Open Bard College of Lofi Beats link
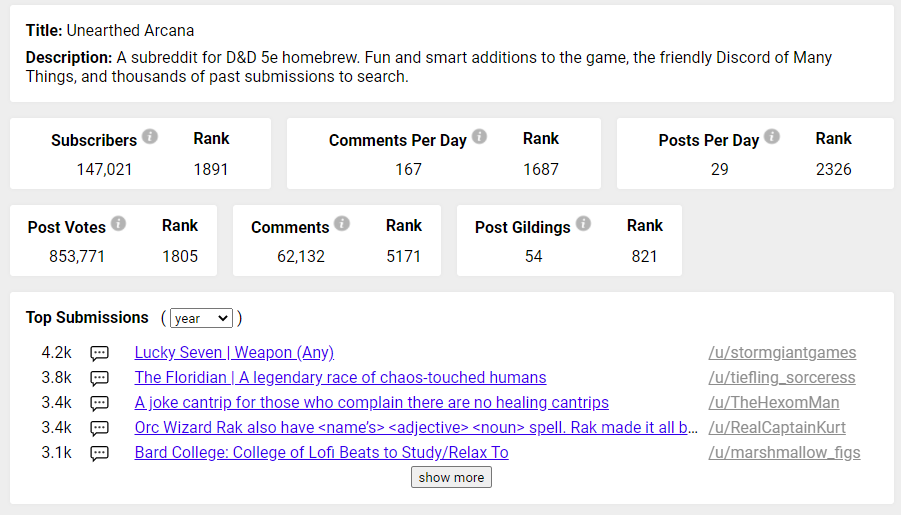Screen dimensions: 901x515 (321, 452)
